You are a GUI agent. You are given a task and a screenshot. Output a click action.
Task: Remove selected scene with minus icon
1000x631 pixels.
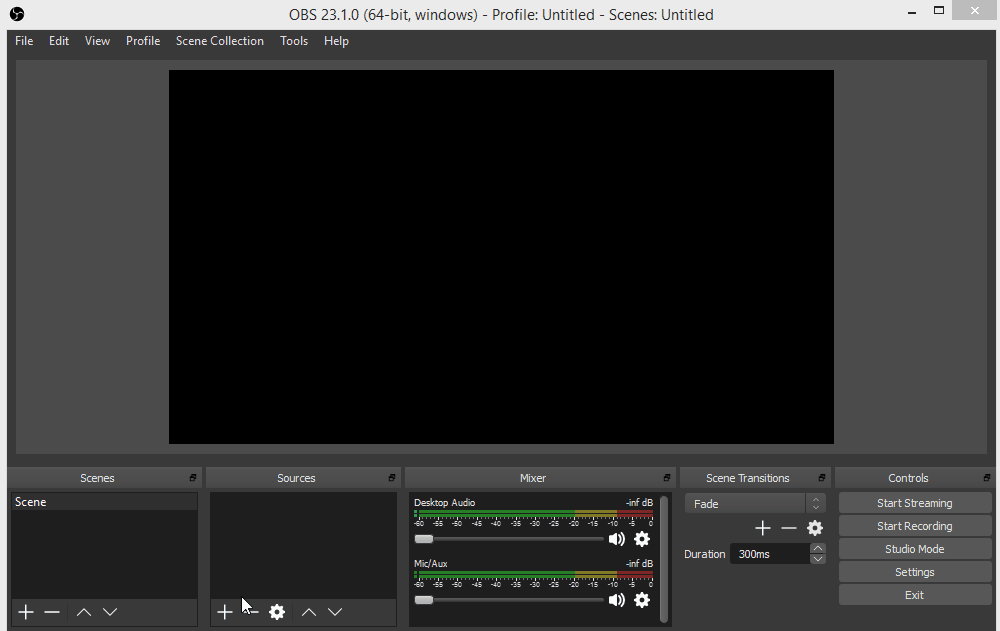pos(52,612)
